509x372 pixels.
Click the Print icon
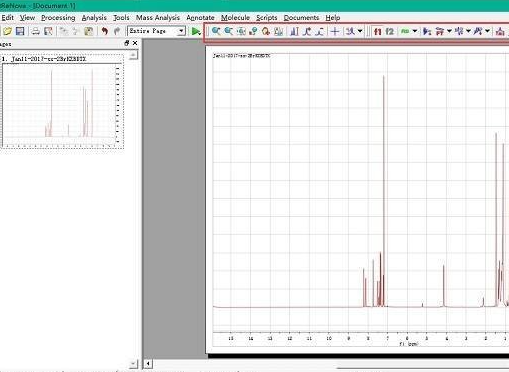point(35,31)
